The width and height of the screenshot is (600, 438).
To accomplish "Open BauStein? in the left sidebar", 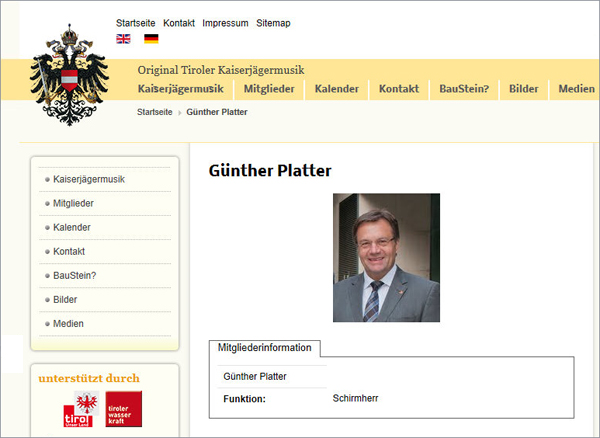I will coord(75,275).
